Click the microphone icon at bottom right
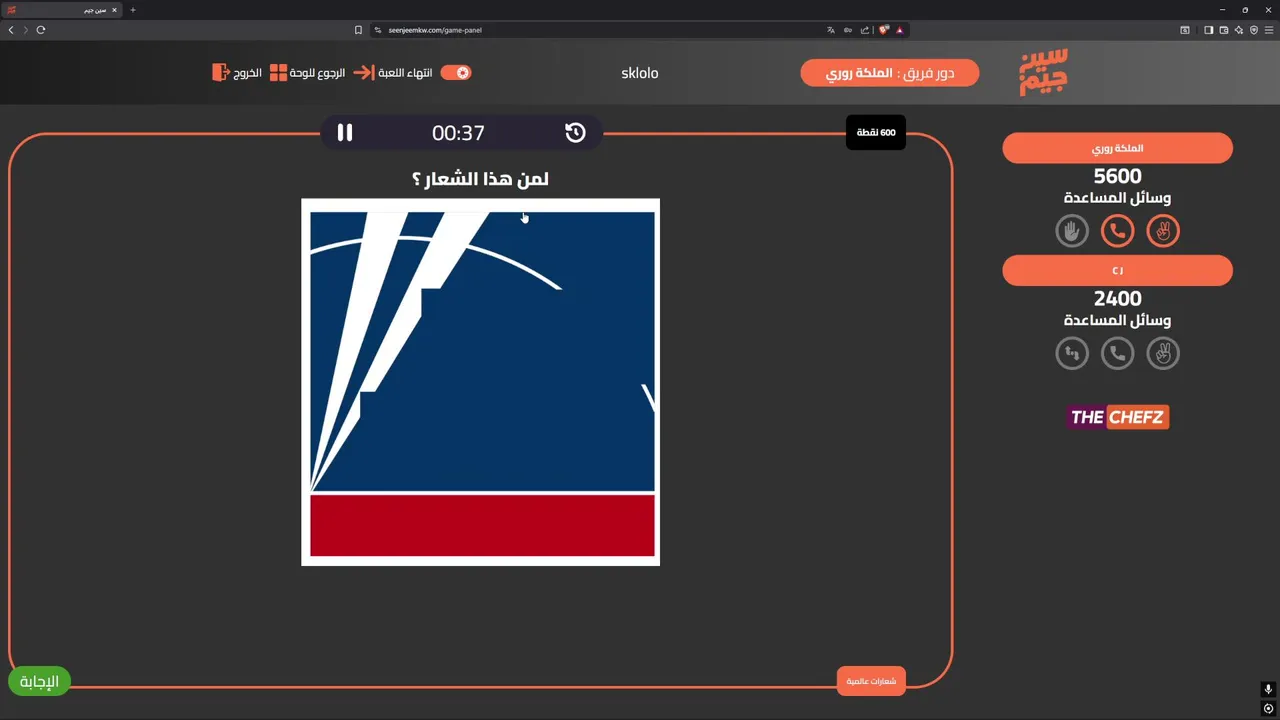 click(1268, 689)
